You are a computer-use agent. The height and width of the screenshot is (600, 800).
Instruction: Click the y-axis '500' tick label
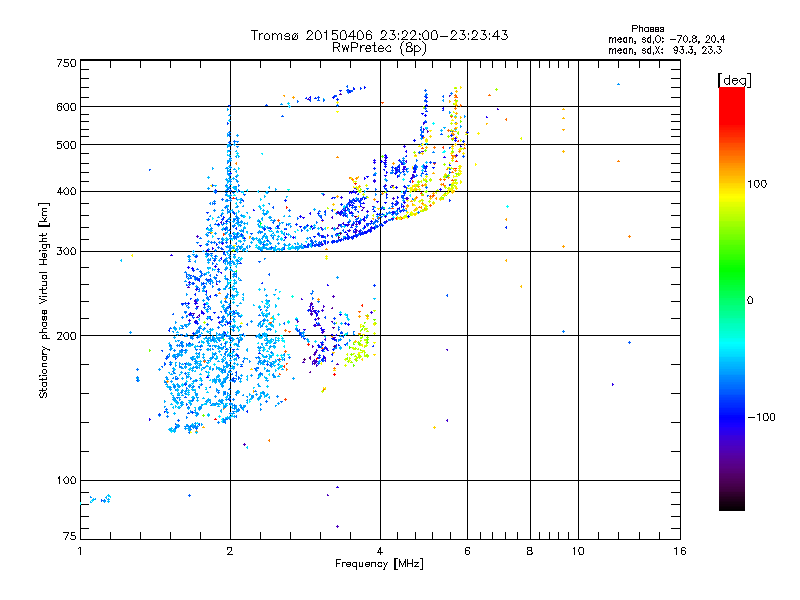point(66,145)
